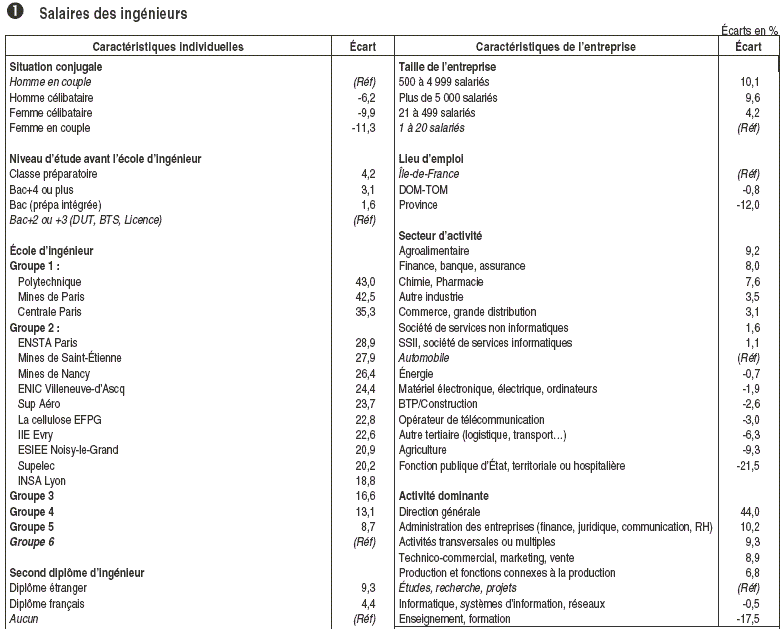Click 'Études, recherche, projets' reference row
Image resolution: width=783 pixels, height=629 pixels.
(457, 588)
